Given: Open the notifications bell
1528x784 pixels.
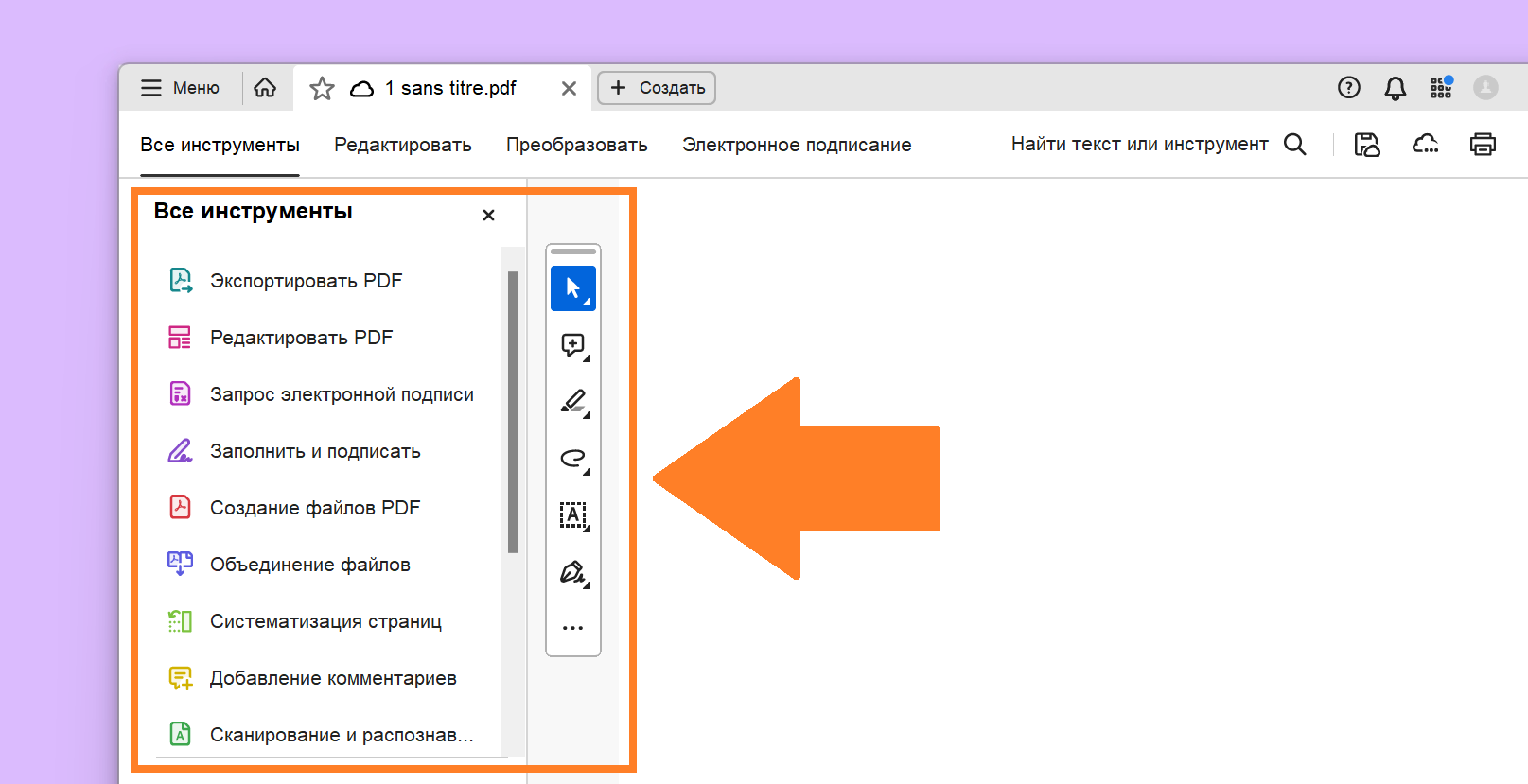Looking at the screenshot, I should point(1395,88).
